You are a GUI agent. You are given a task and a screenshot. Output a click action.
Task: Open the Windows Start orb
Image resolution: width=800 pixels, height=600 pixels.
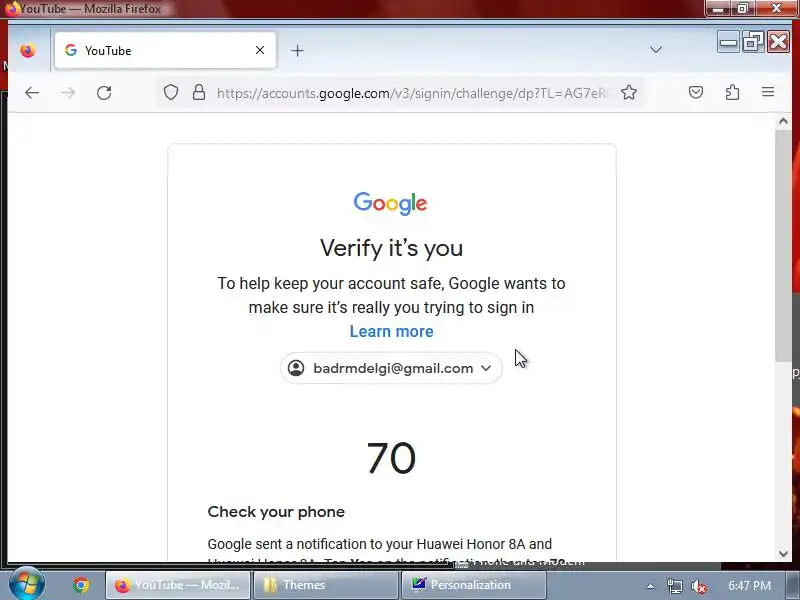click(x=27, y=584)
